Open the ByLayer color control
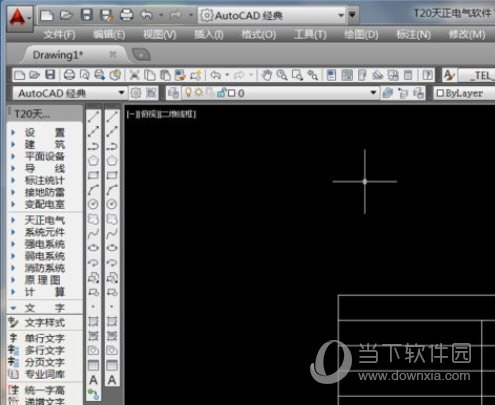 (x=464, y=93)
